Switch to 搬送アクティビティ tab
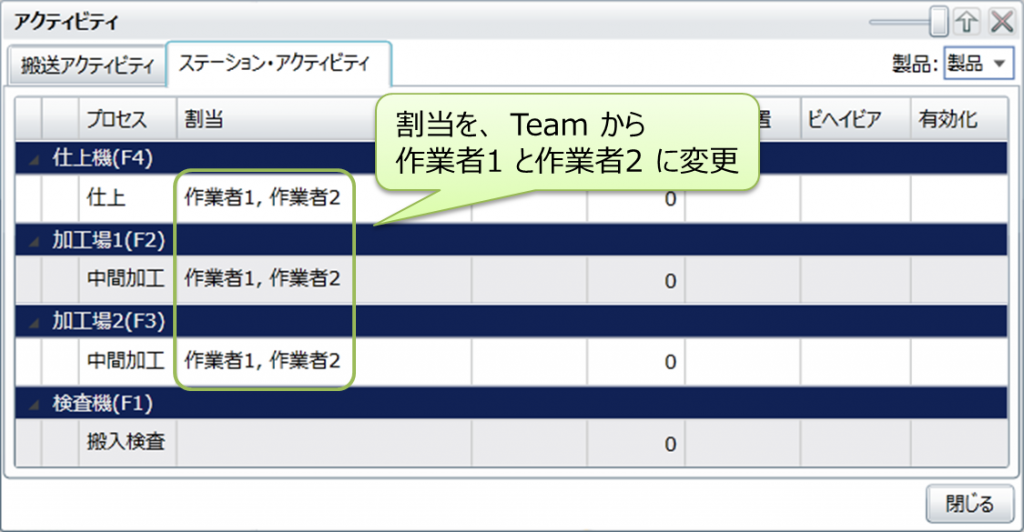This screenshot has width=1024, height=532. (87, 66)
